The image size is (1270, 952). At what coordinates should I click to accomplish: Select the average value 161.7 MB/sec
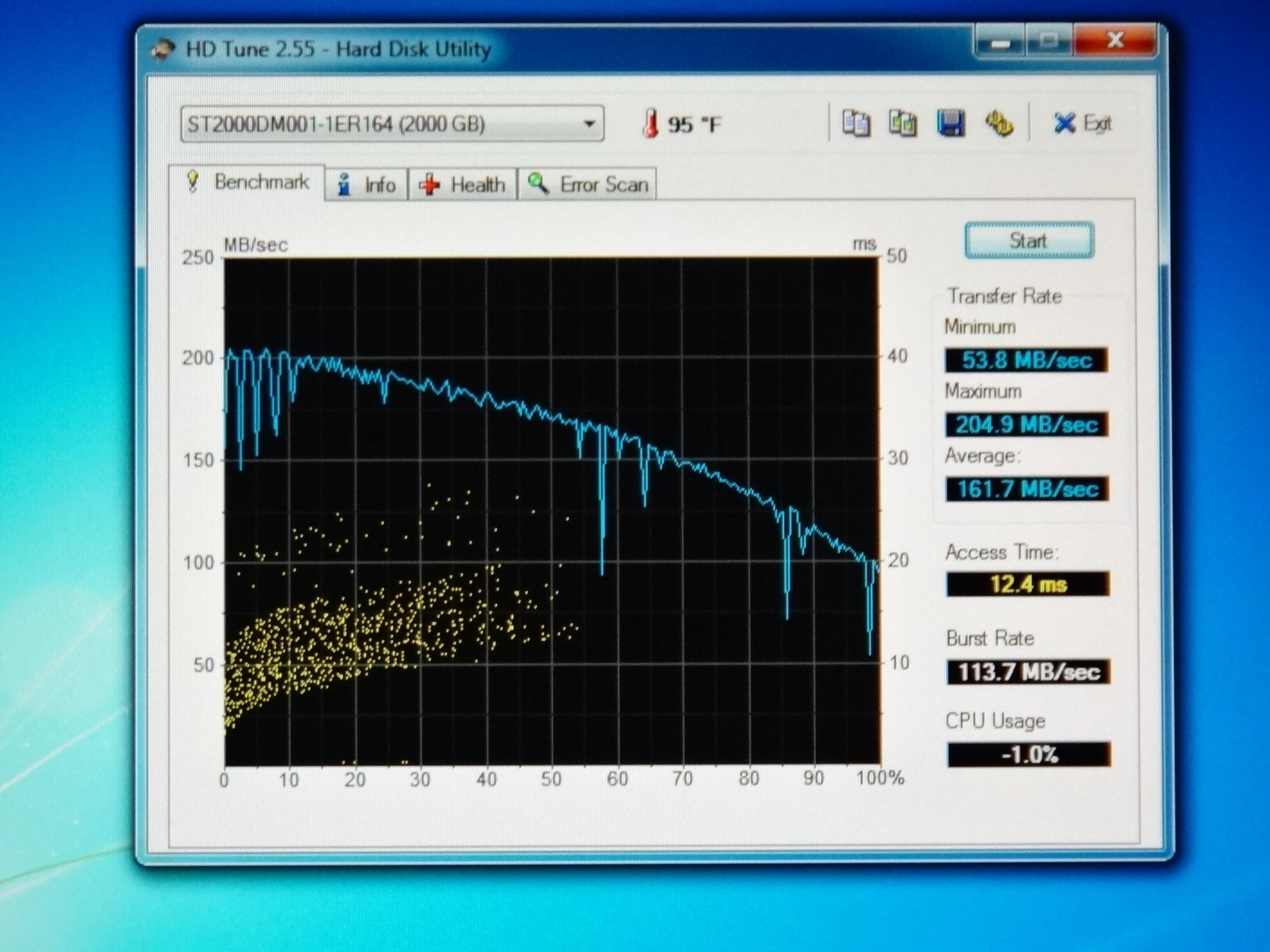click(x=1028, y=489)
